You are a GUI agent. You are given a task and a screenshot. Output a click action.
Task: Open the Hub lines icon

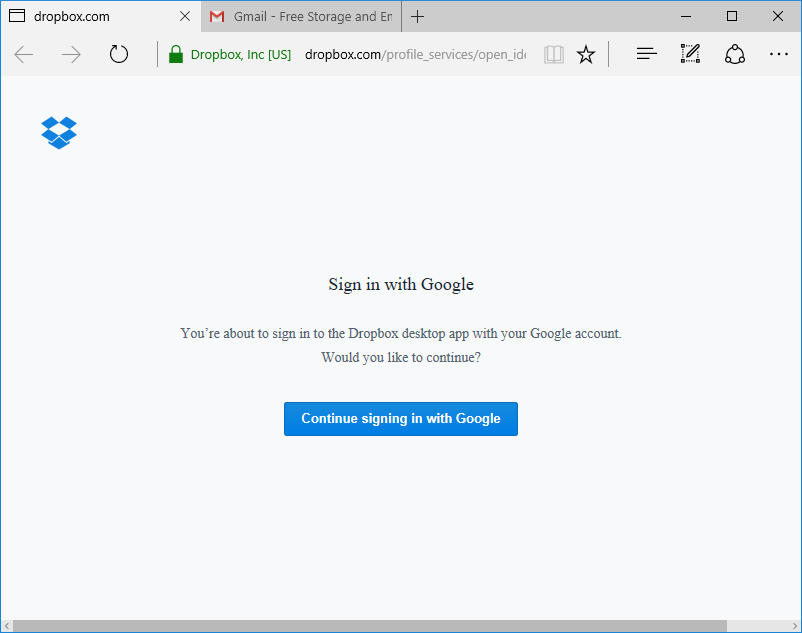coord(647,54)
